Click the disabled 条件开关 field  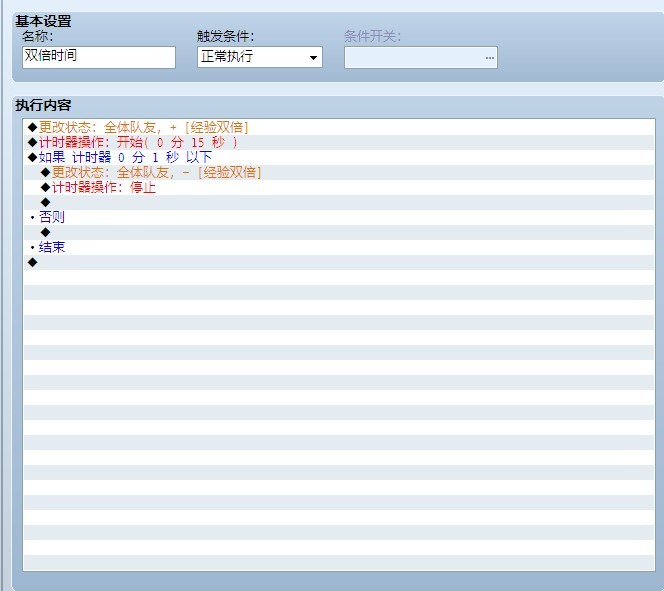point(421,58)
